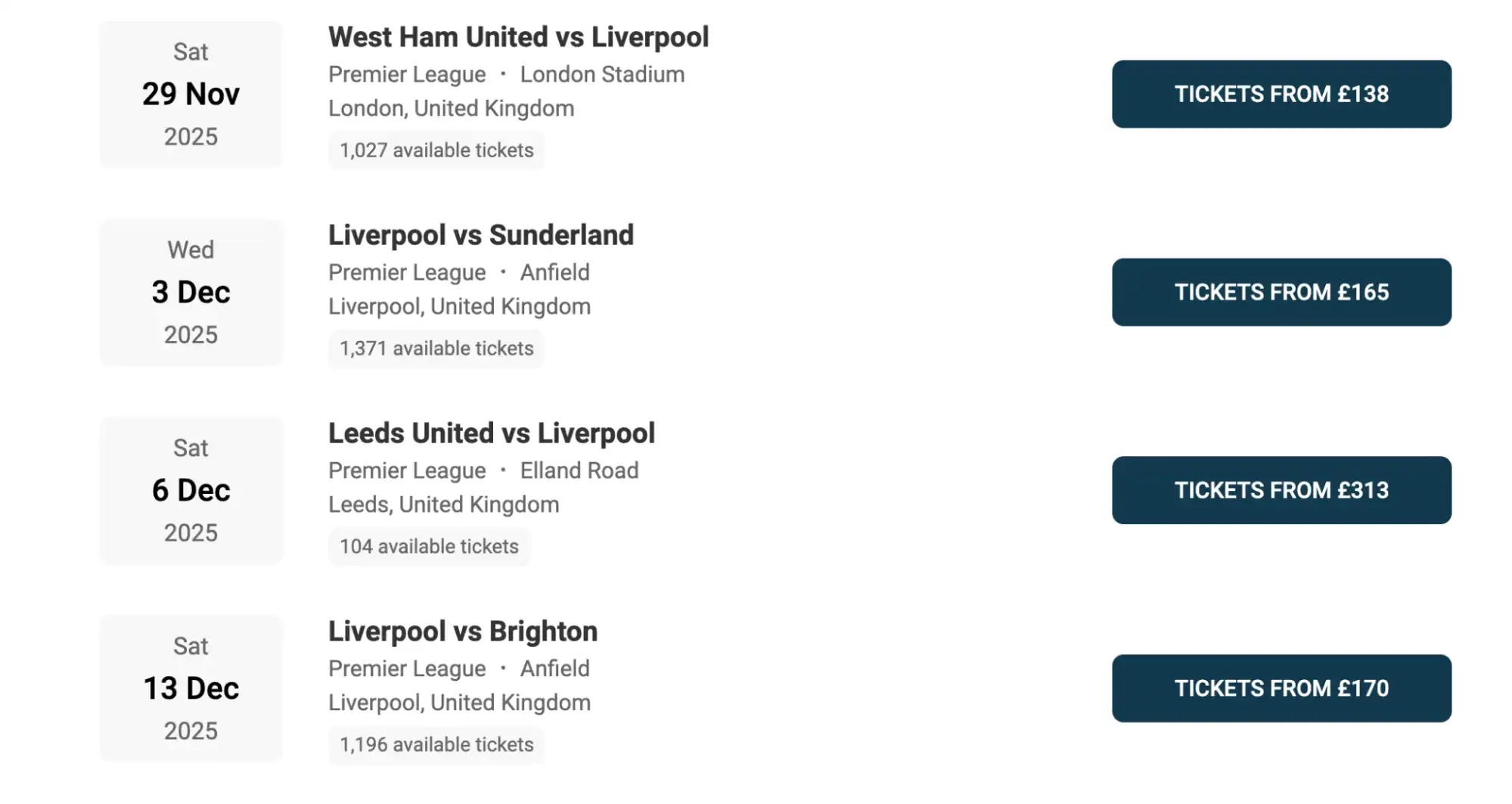Viewport: 1512px width, 804px height.
Task: Click TICKETS FROM £313 for Leeds match
Action: tap(1281, 490)
